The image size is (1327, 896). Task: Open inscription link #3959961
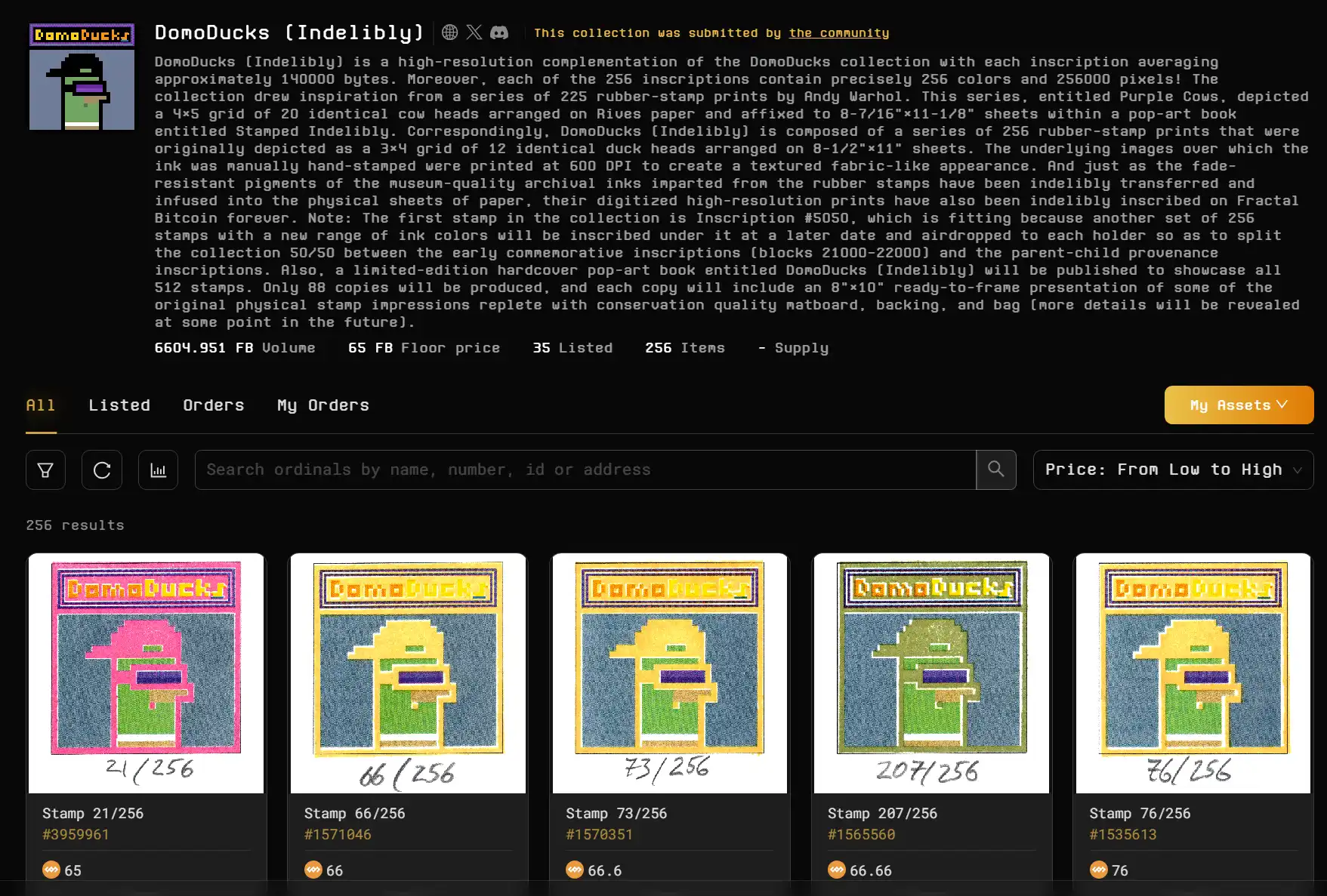click(76, 834)
